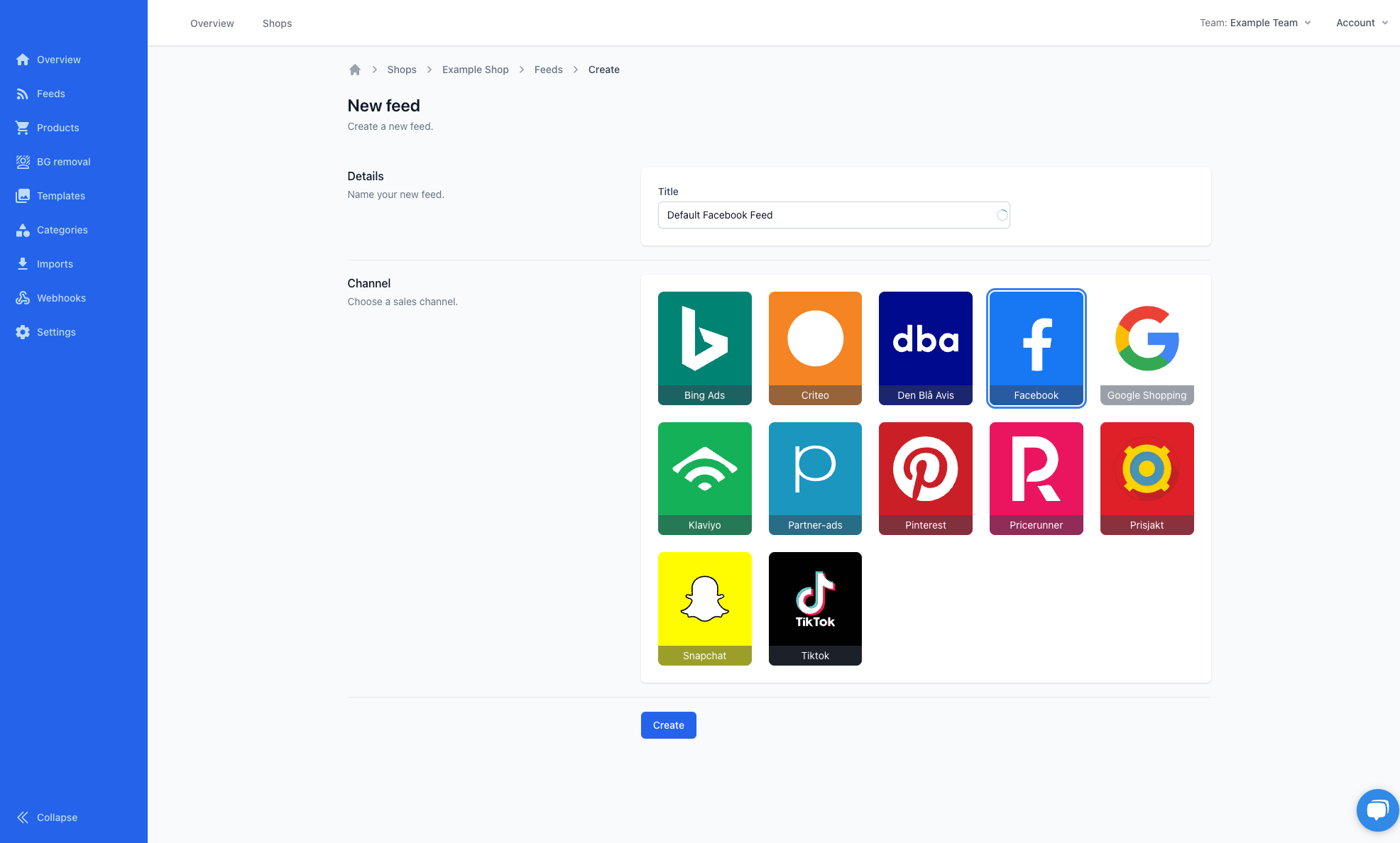Navigate to the Overview tab

pyautogui.click(x=212, y=22)
